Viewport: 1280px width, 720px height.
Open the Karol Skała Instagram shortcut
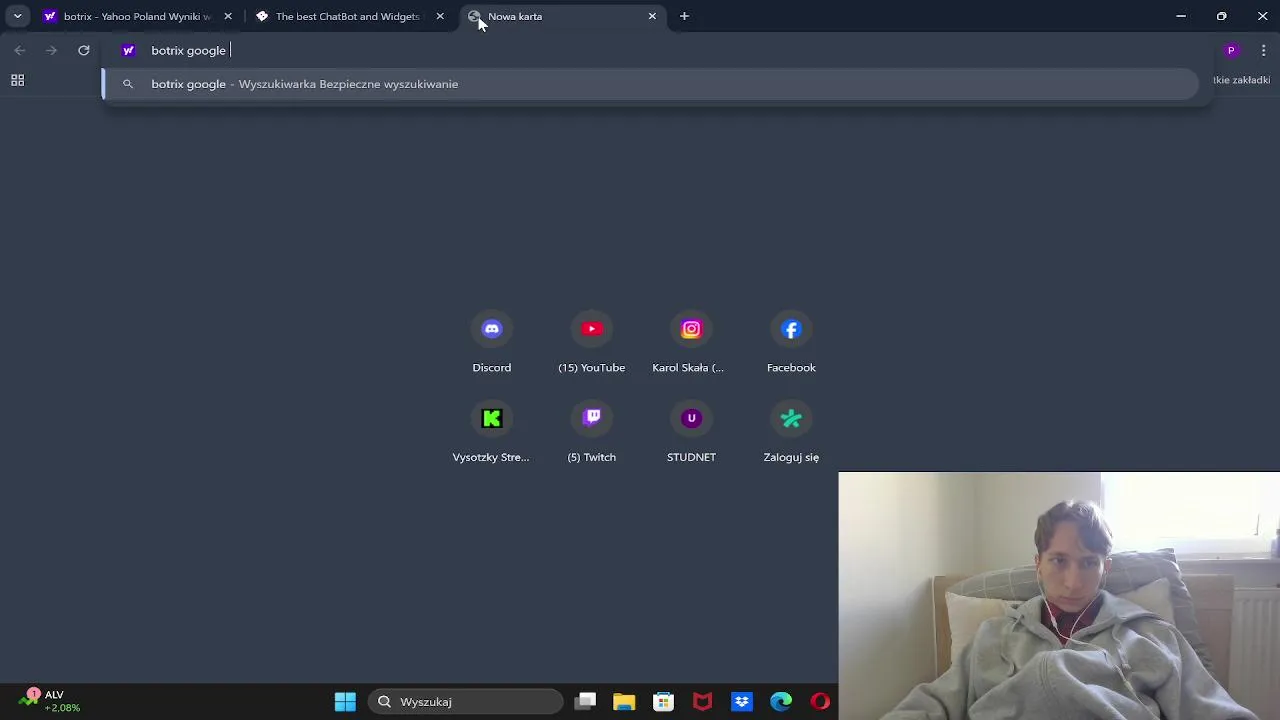pyautogui.click(x=691, y=343)
